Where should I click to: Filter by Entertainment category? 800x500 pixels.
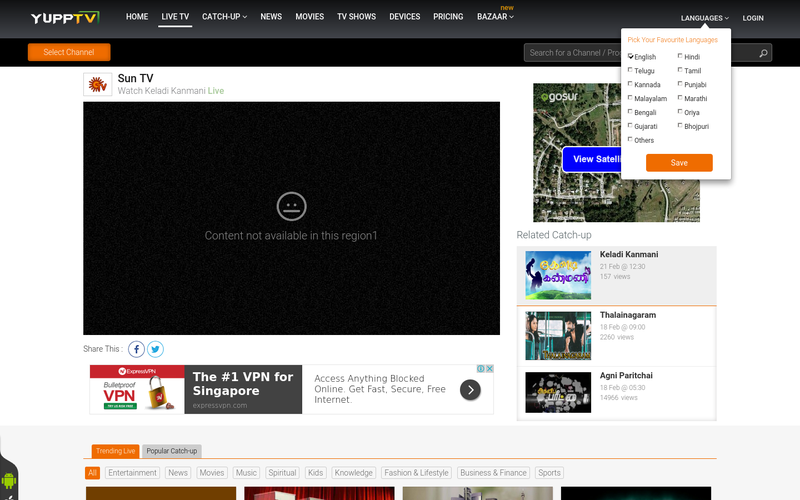pos(133,473)
